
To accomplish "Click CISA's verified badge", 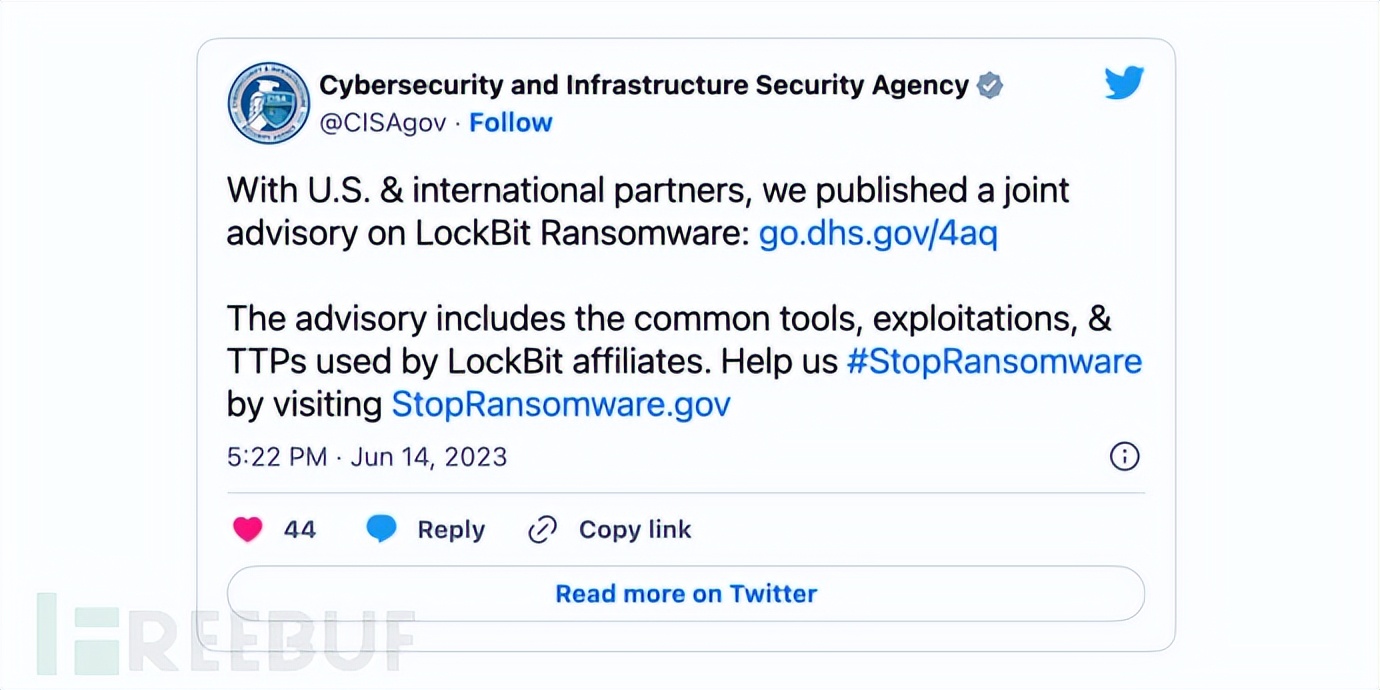I will 988,85.
